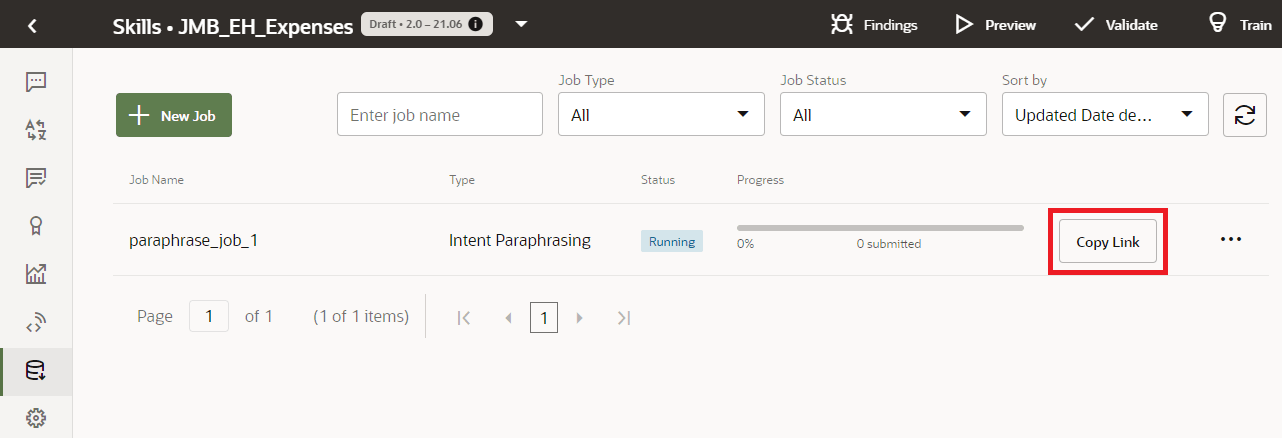The width and height of the screenshot is (1282, 438).
Task: Open the database jobs icon in sidebar
Action: [36, 371]
